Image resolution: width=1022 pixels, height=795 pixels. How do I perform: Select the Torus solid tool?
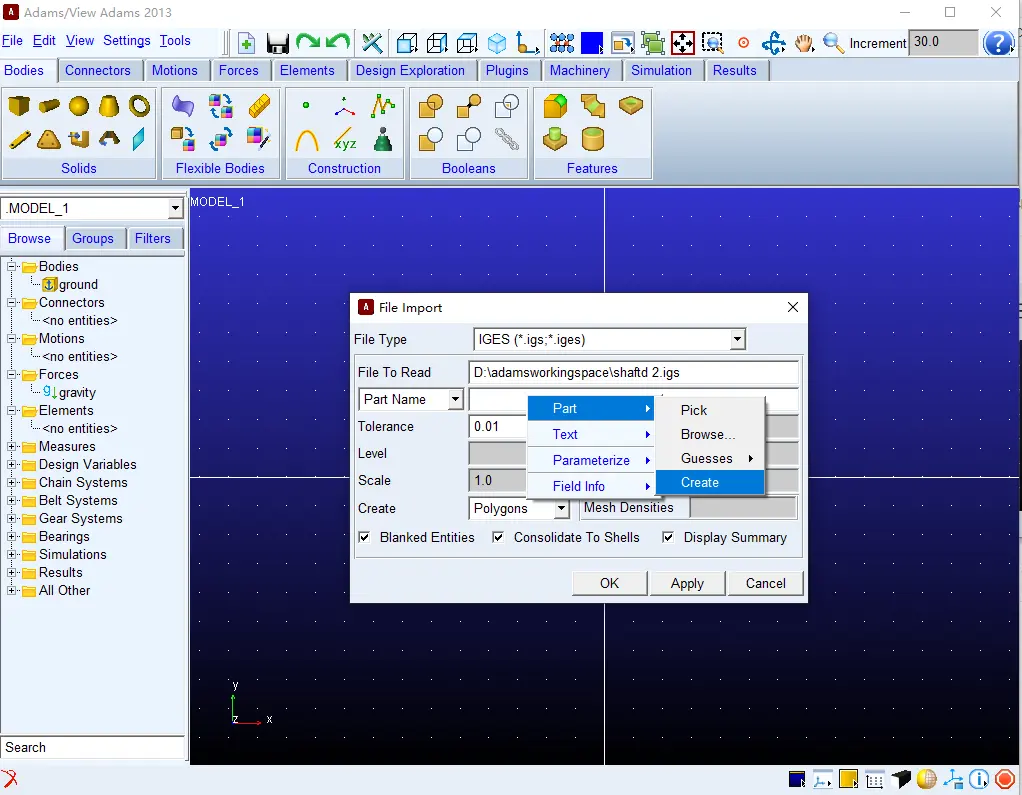pos(139,106)
